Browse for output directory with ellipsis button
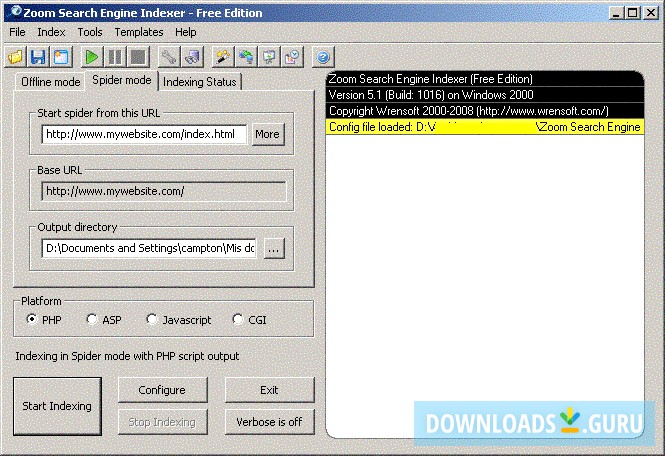 pos(274,248)
